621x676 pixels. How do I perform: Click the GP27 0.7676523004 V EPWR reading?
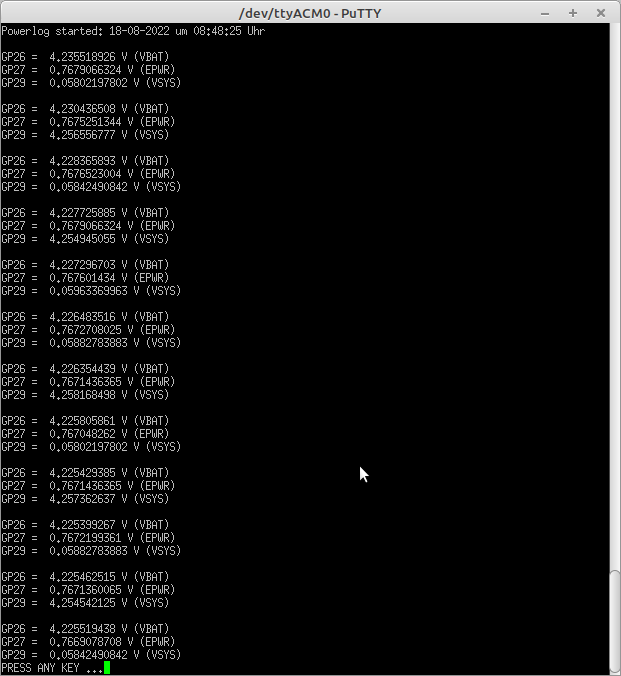coord(88,174)
